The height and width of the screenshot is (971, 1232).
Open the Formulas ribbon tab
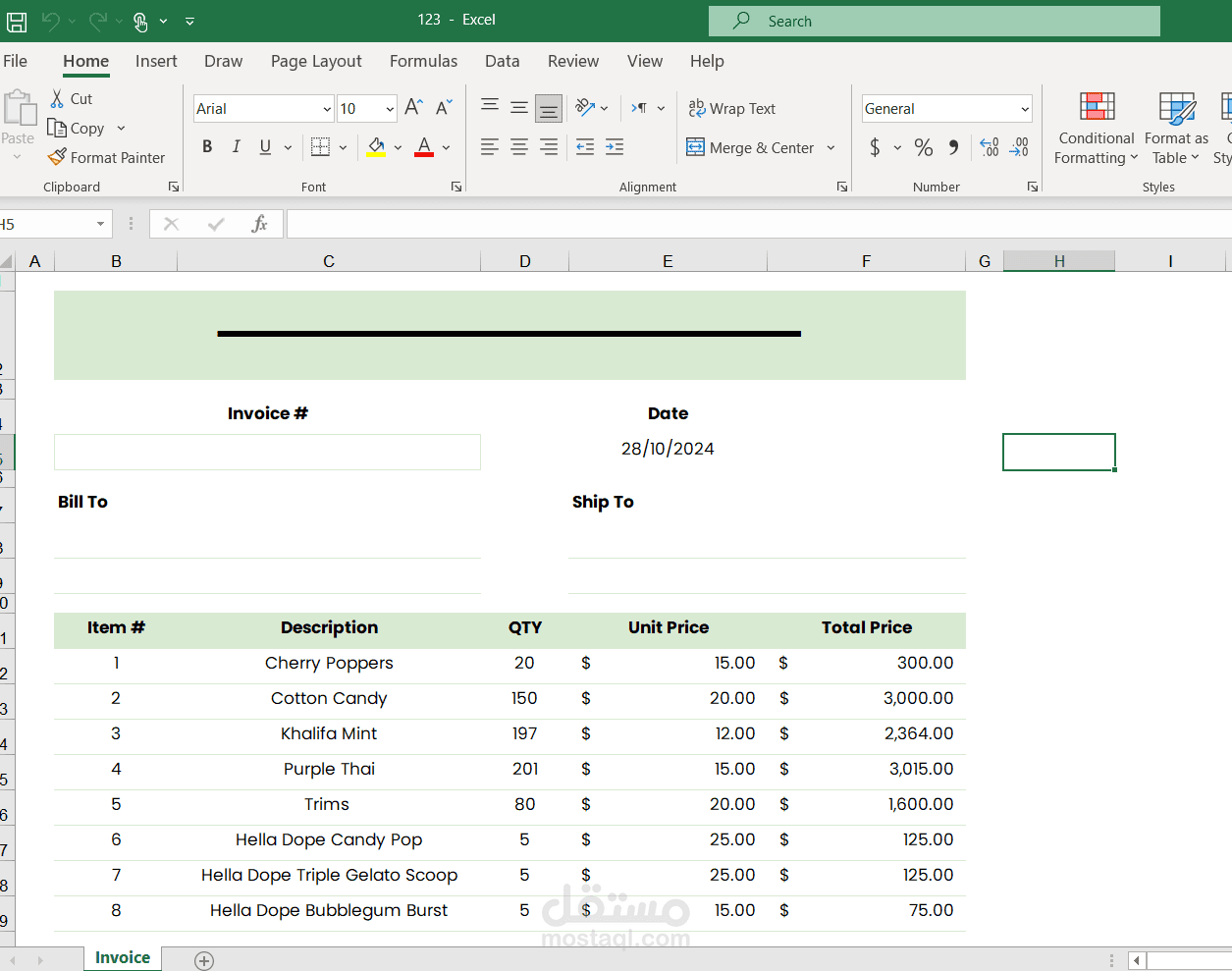click(423, 61)
